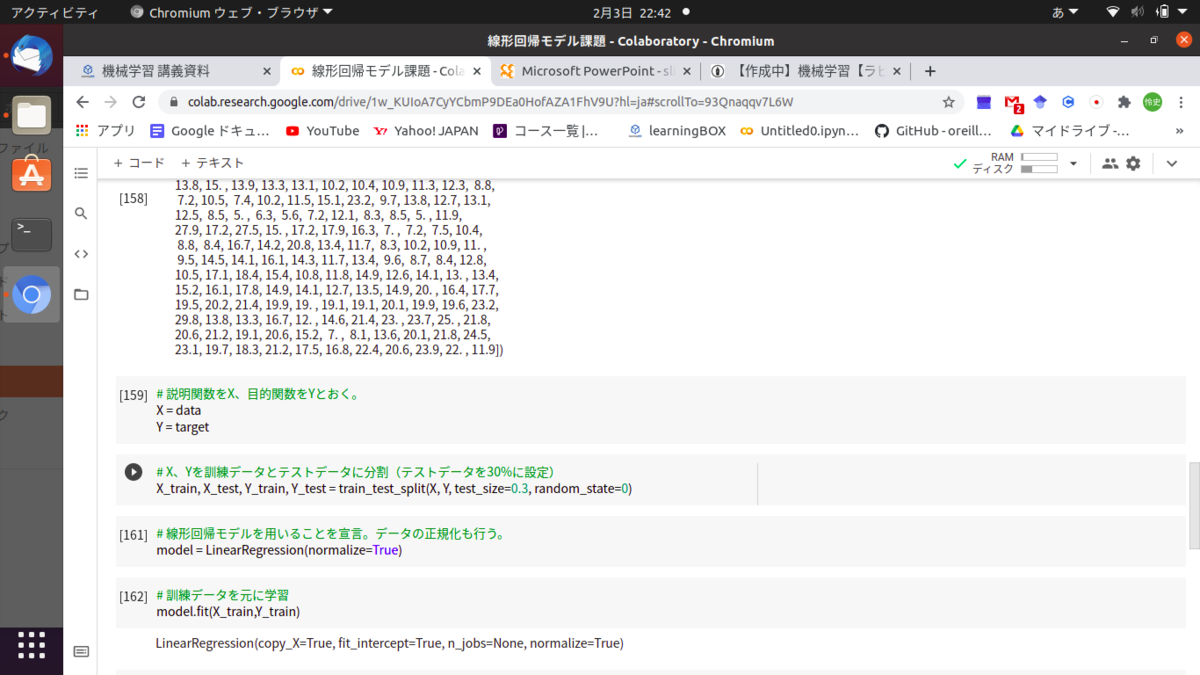The width and height of the screenshot is (1200, 675).
Task: Add a text cell with ＋テキスト
Action: point(212,163)
